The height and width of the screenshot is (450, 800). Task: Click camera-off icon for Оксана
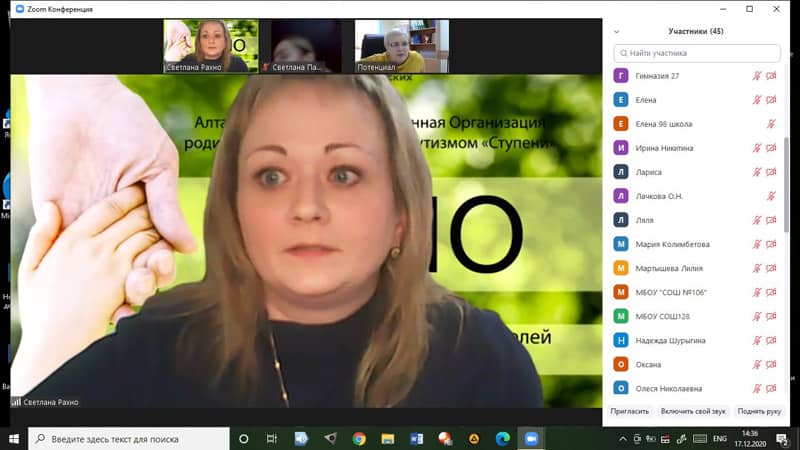click(x=771, y=364)
